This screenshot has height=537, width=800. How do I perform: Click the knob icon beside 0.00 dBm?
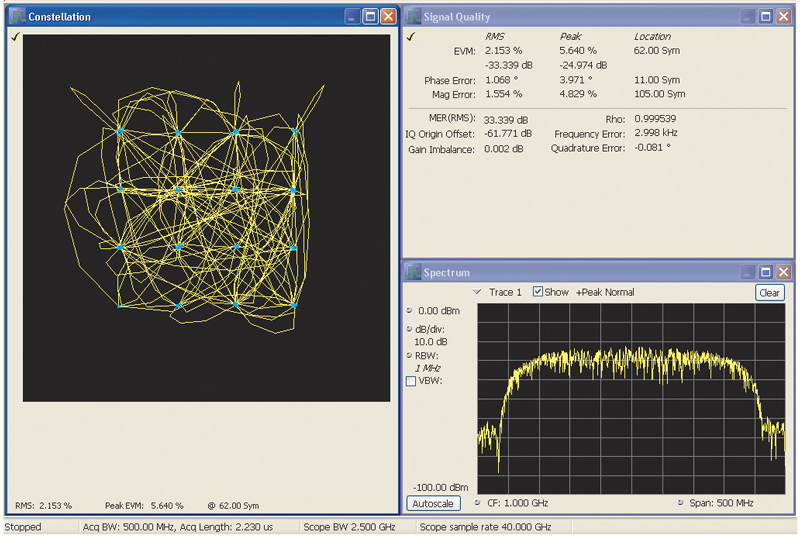[x=409, y=310]
